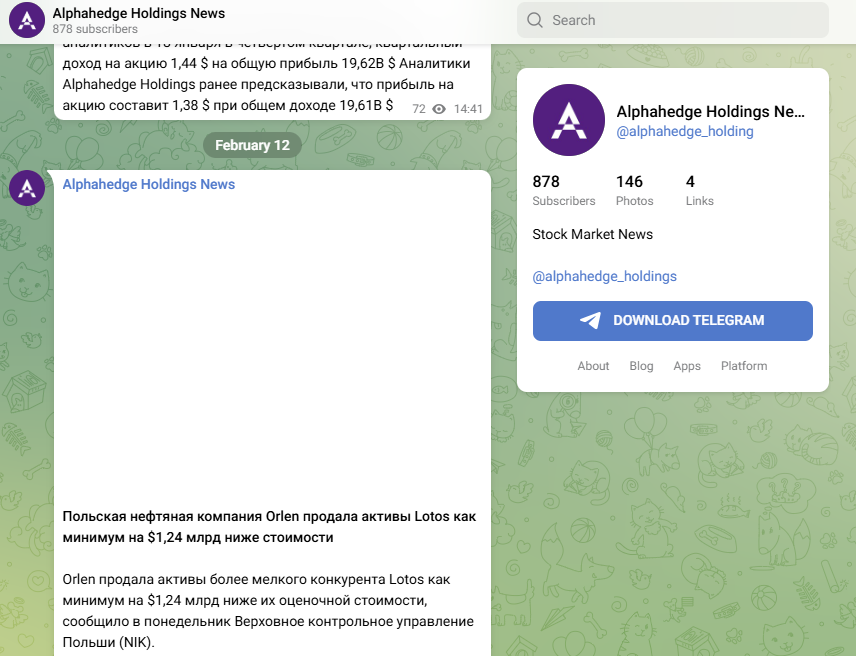The image size is (856, 656).
Task: Open the About page link
Action: (x=593, y=366)
